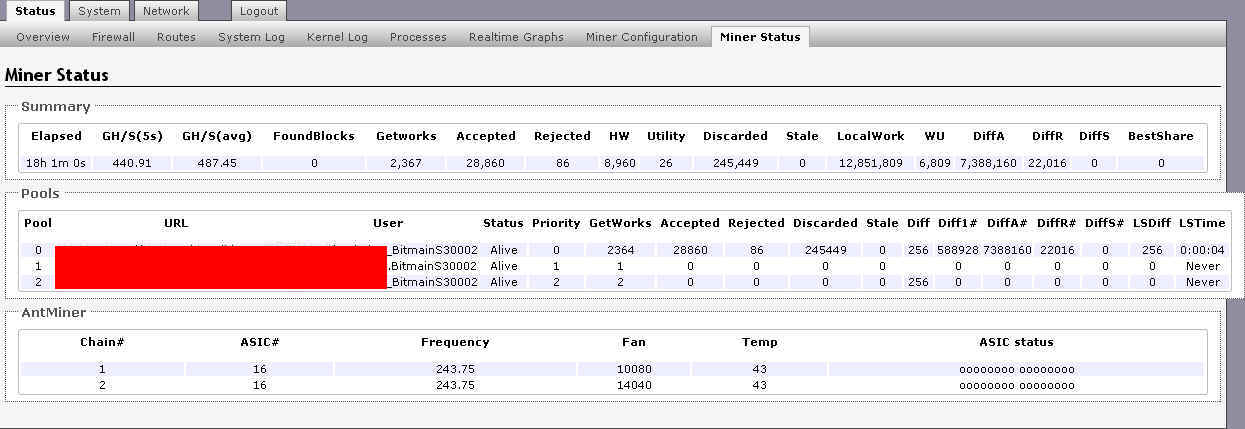Click the Pools URL column header
Viewport: 1245px width, 429px height.
coord(176,223)
